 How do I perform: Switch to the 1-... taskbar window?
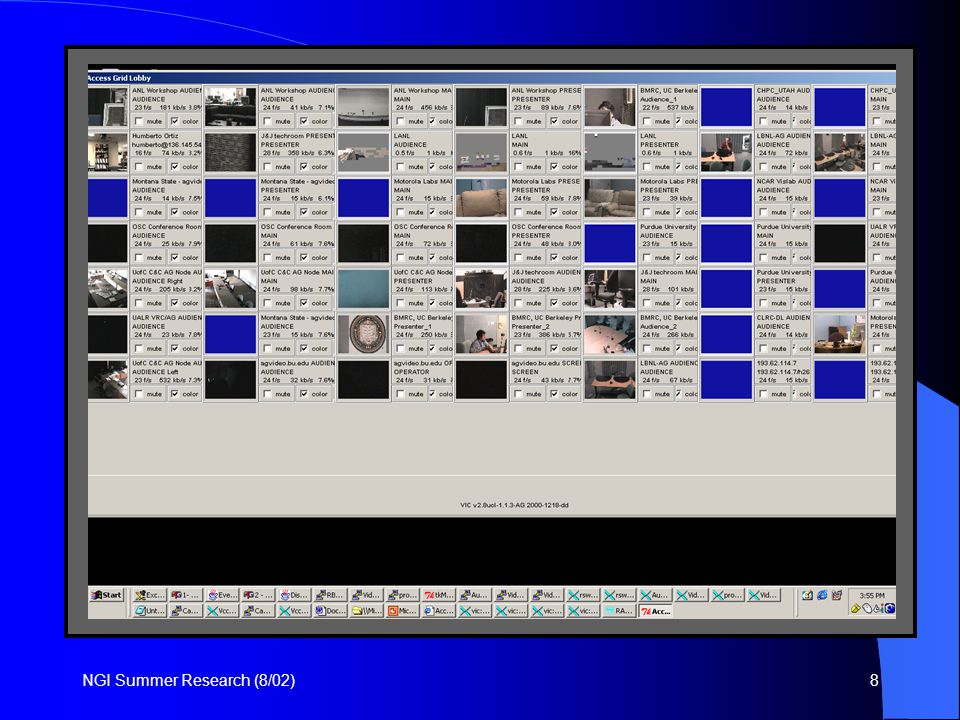click(186, 595)
